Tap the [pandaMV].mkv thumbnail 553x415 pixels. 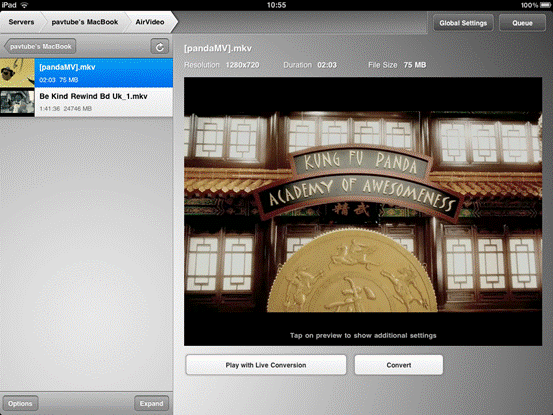click(17, 73)
